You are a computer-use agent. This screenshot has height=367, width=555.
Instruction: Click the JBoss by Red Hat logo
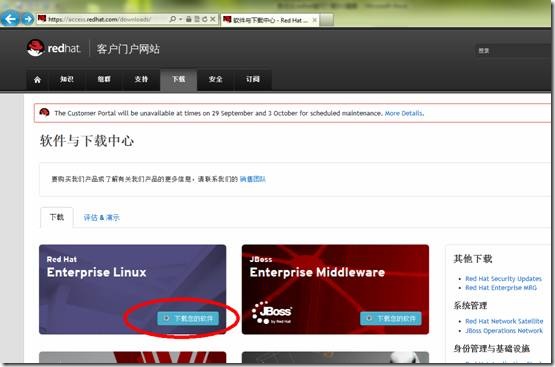[272, 312]
